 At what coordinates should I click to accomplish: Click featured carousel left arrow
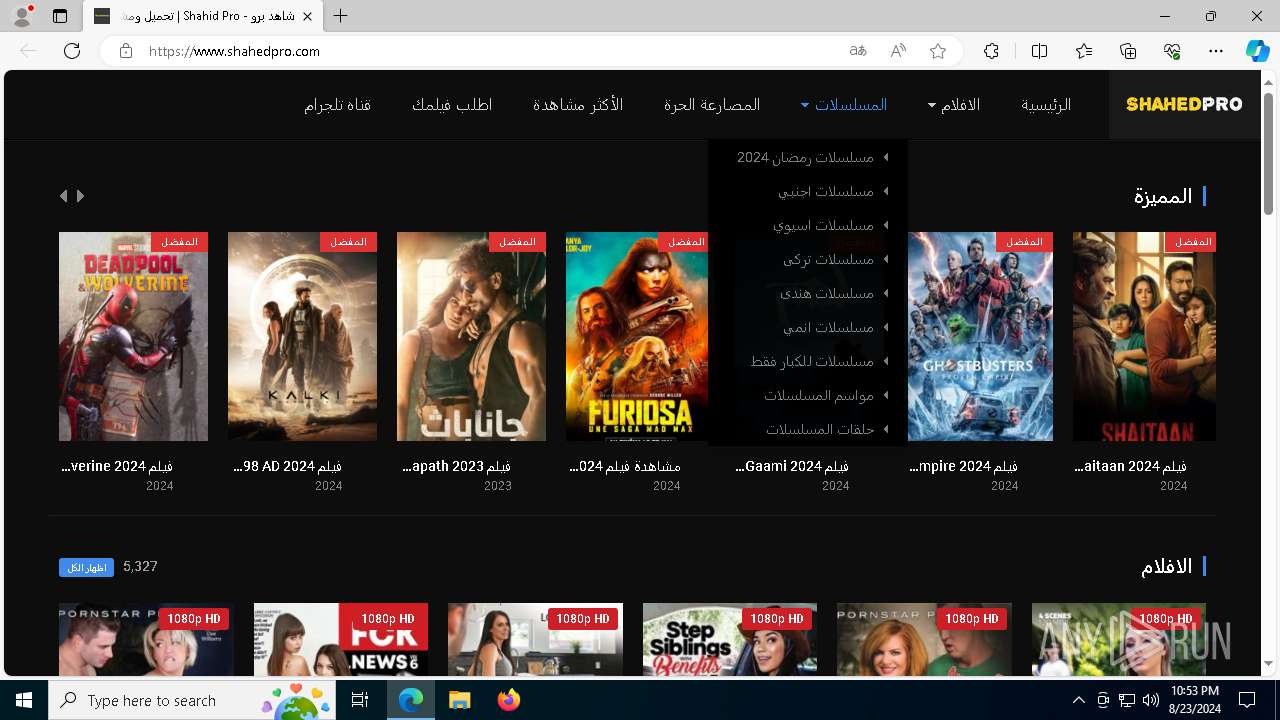pos(63,196)
